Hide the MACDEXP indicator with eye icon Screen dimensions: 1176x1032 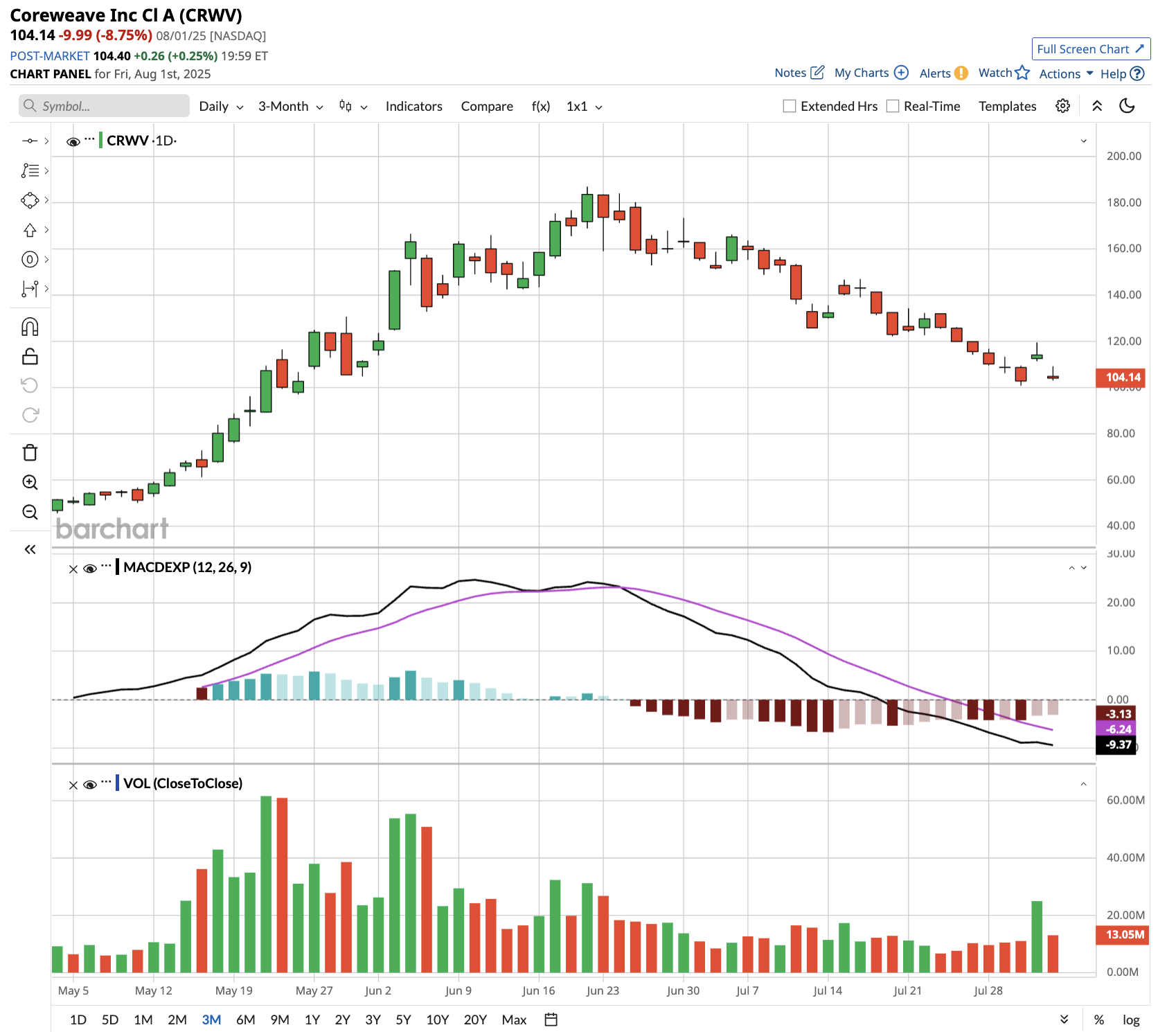pyautogui.click(x=90, y=569)
